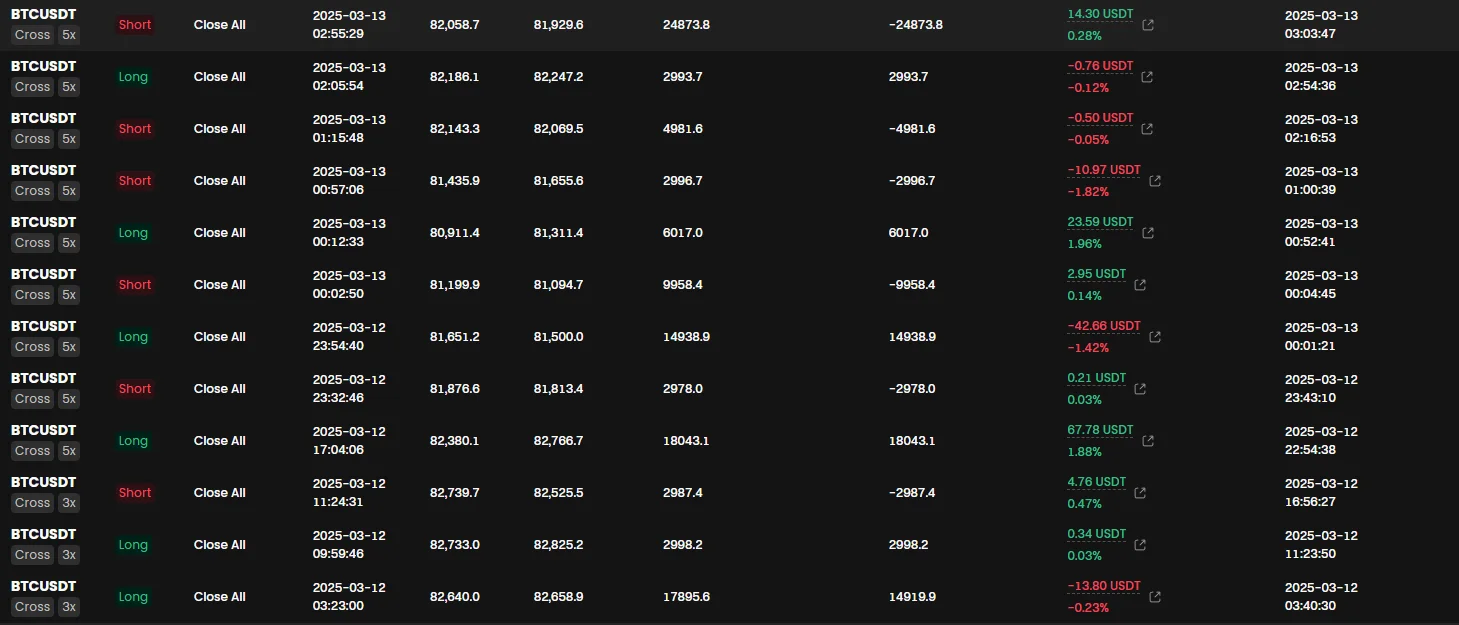1459x625 pixels.
Task: Click share icon next to -13.80 USDT
Action: pos(1155,597)
